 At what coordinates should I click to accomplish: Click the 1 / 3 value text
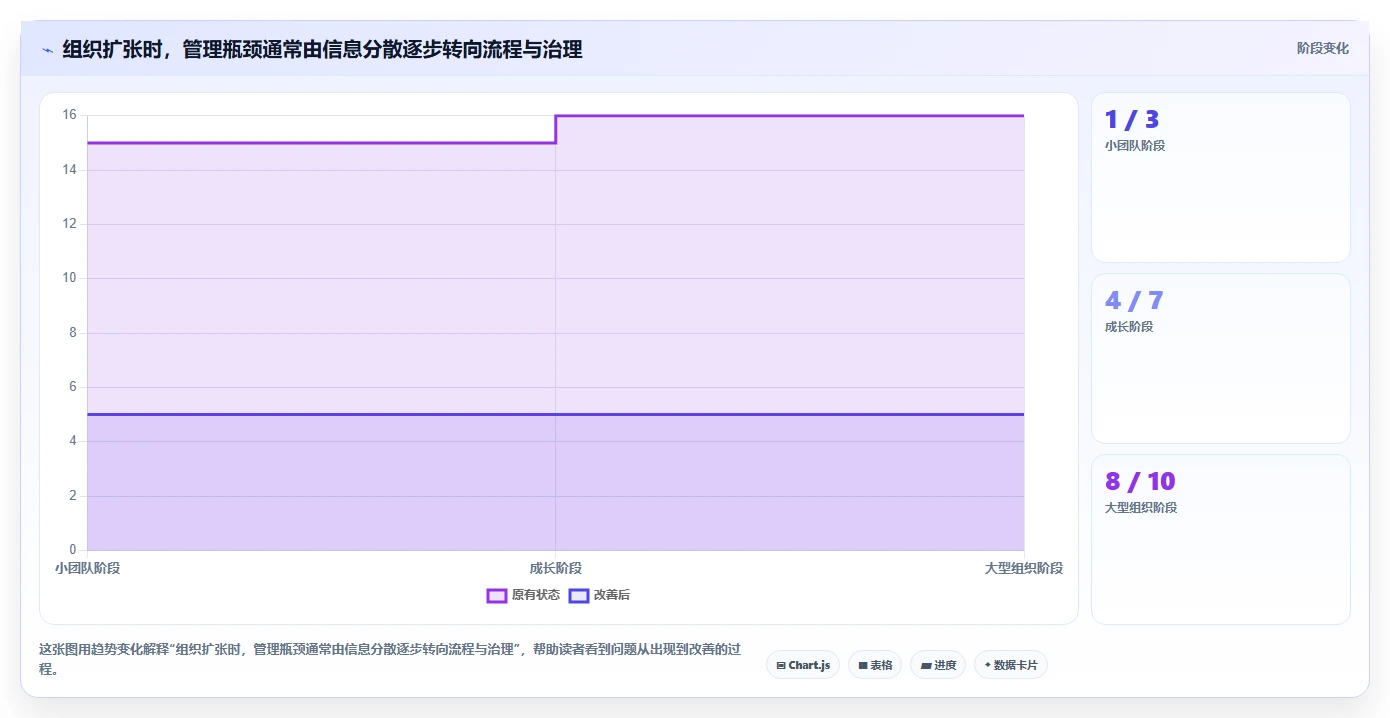pyautogui.click(x=1132, y=119)
